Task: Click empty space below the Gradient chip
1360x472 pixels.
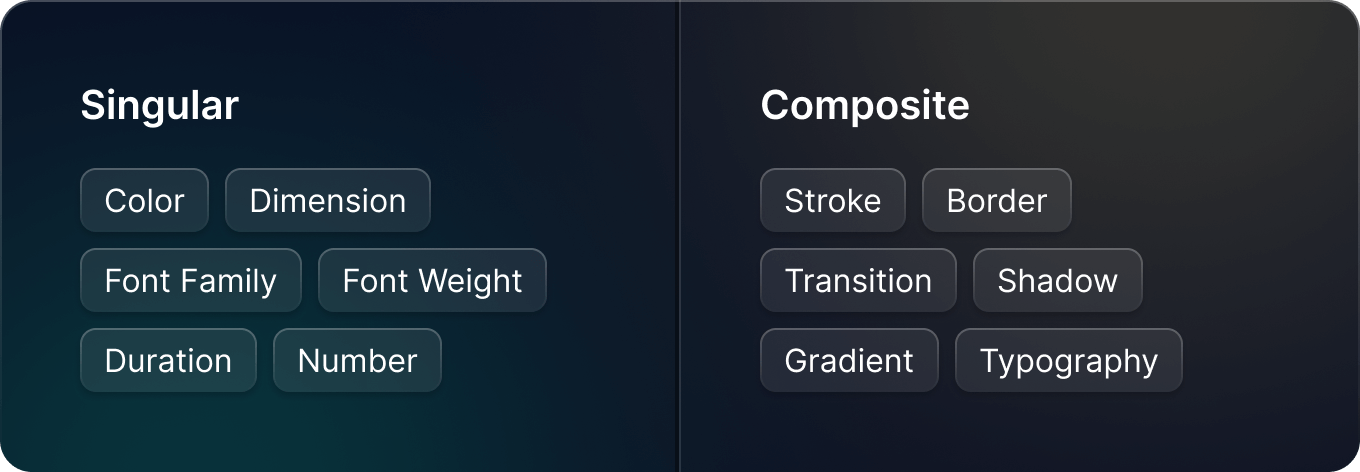Action: coord(849,430)
